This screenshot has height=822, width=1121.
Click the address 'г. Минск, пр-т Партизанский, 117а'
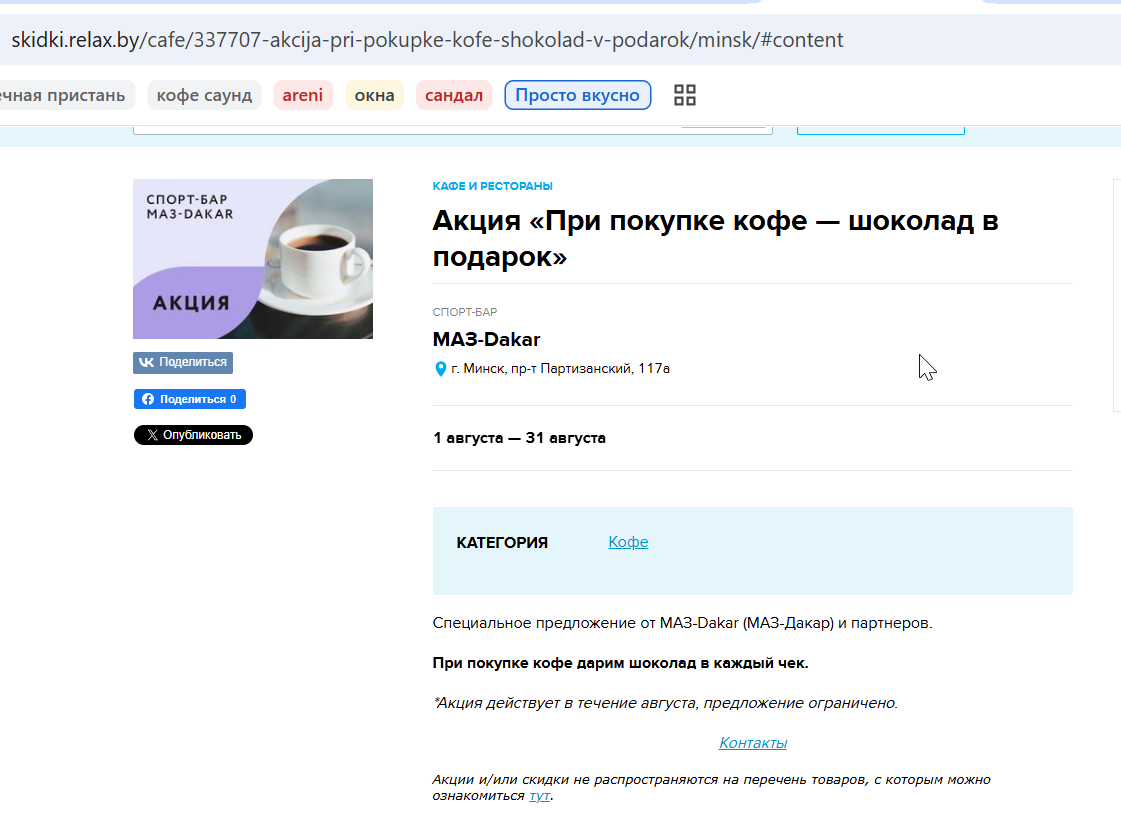560,369
